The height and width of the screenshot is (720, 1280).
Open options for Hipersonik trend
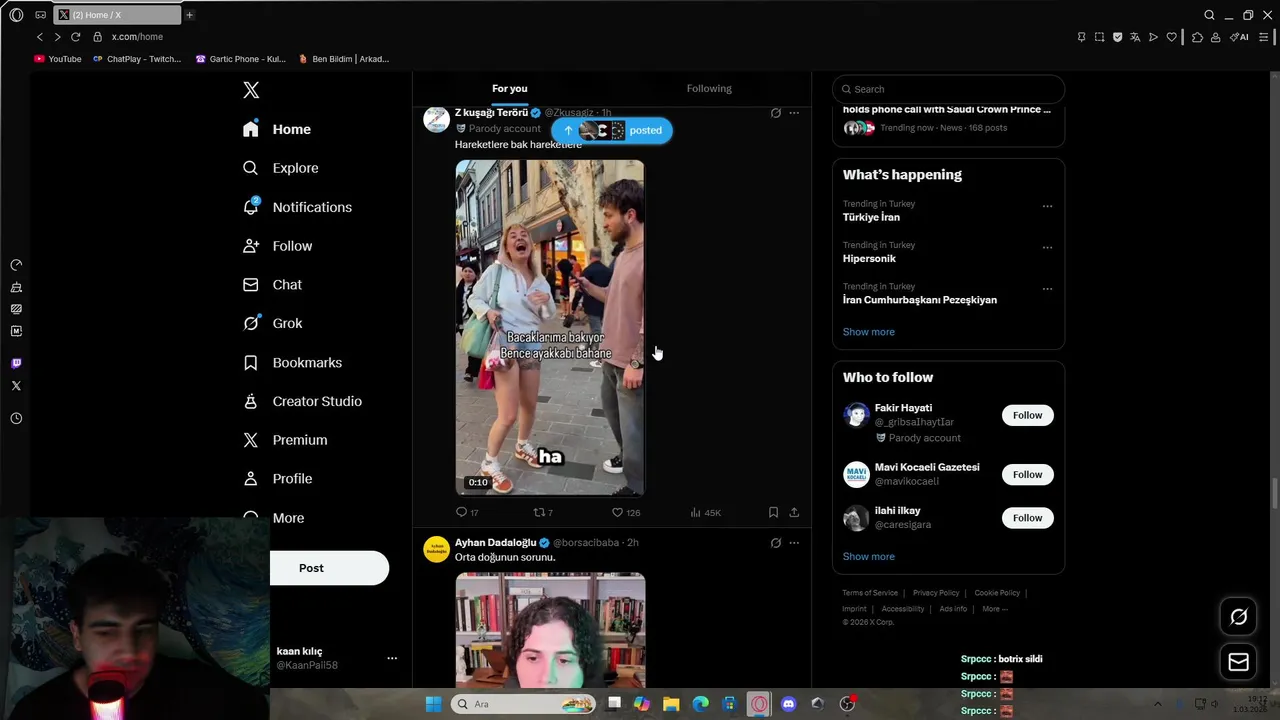(x=1047, y=247)
